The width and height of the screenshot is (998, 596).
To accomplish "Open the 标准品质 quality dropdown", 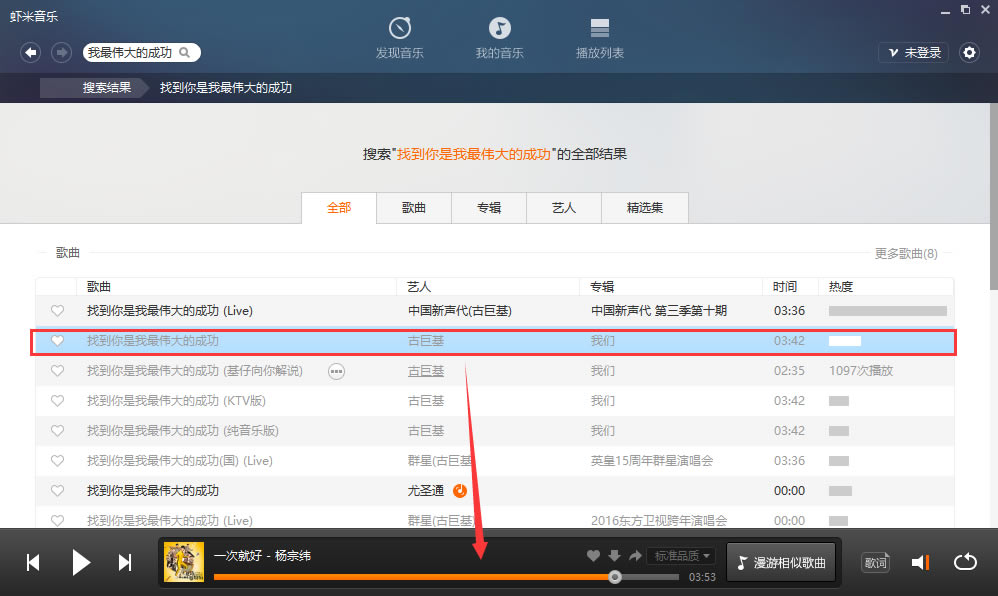I will [681, 556].
